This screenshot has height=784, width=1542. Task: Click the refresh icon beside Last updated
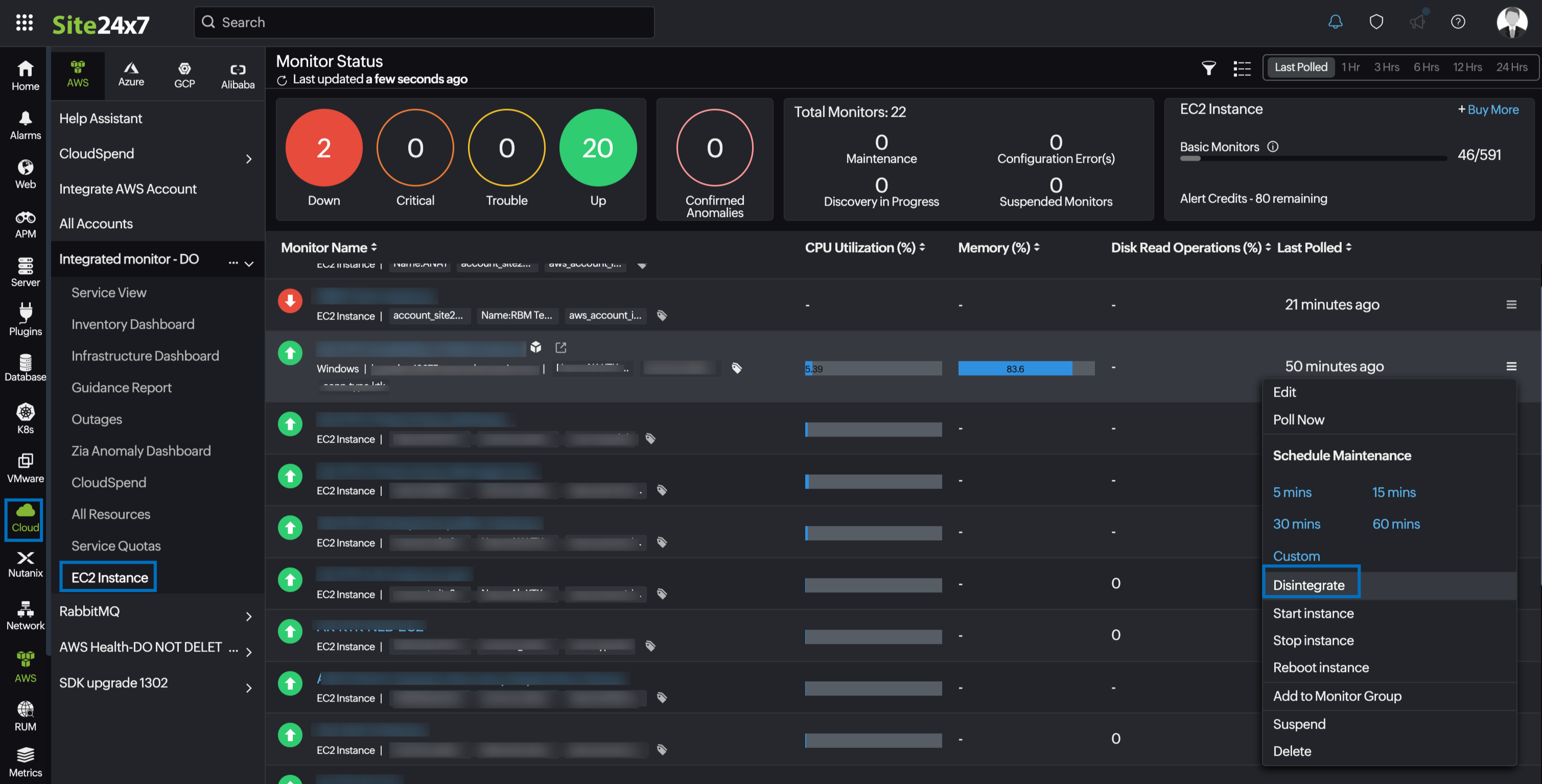(x=282, y=80)
